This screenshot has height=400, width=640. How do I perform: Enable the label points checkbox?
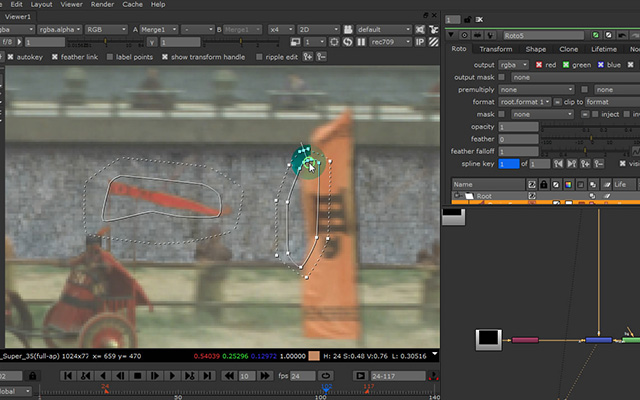[x=110, y=57]
